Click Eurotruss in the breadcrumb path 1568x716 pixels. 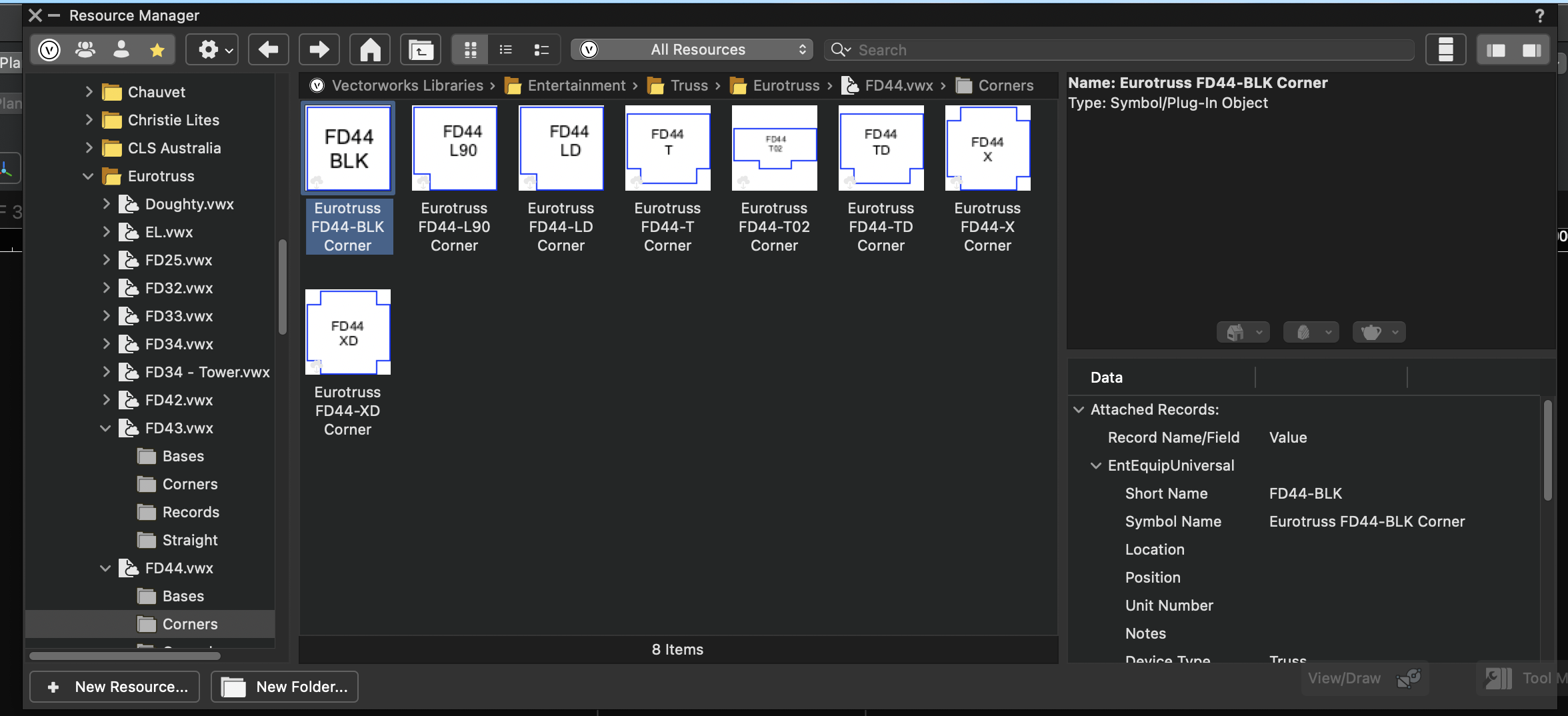tap(785, 85)
